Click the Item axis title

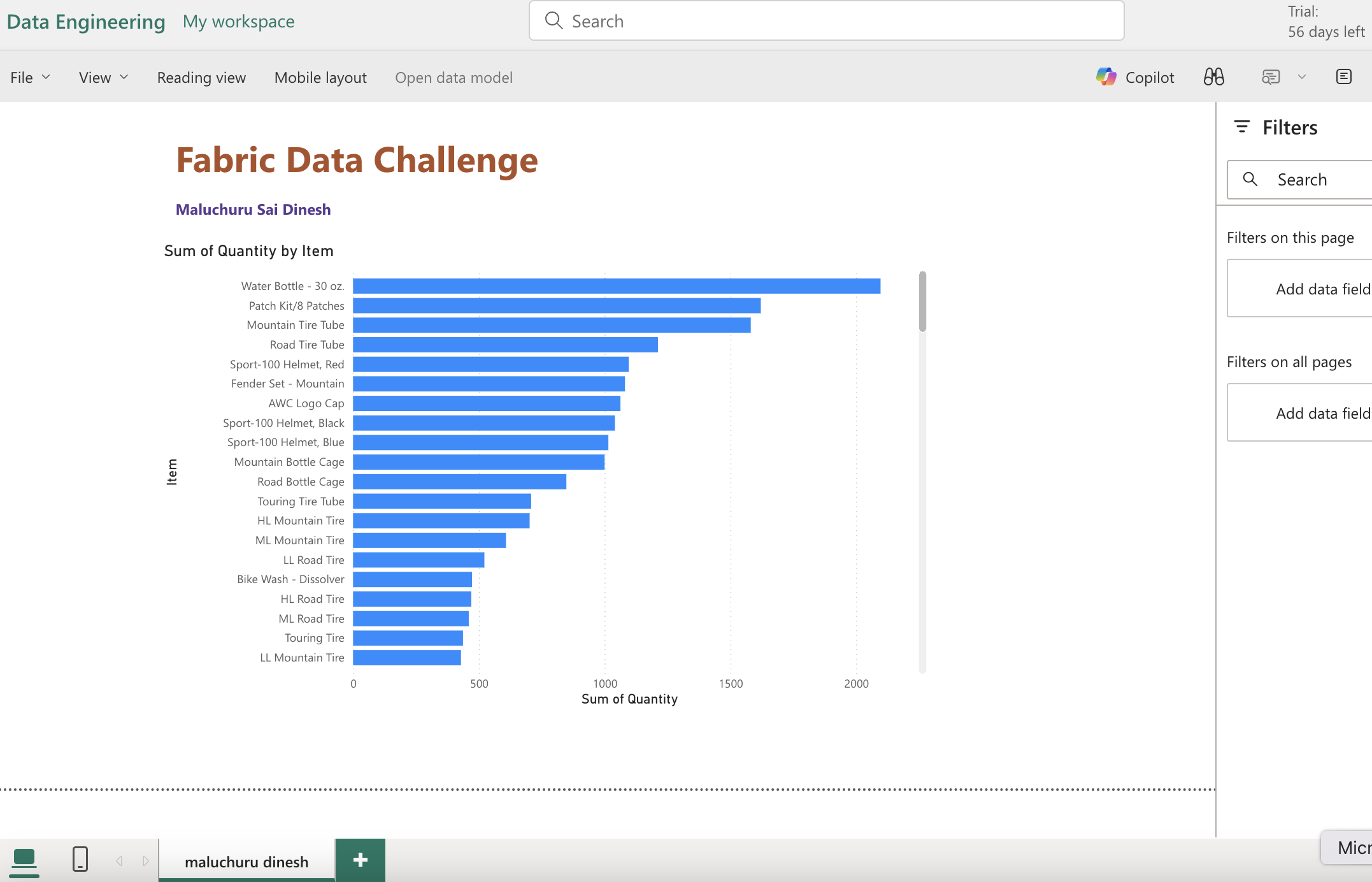click(x=172, y=472)
